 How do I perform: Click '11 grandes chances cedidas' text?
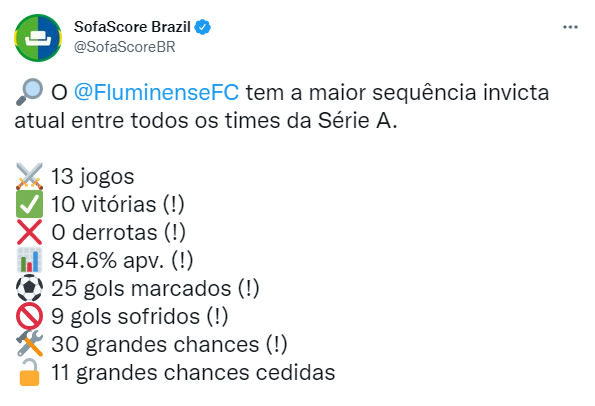193,373
